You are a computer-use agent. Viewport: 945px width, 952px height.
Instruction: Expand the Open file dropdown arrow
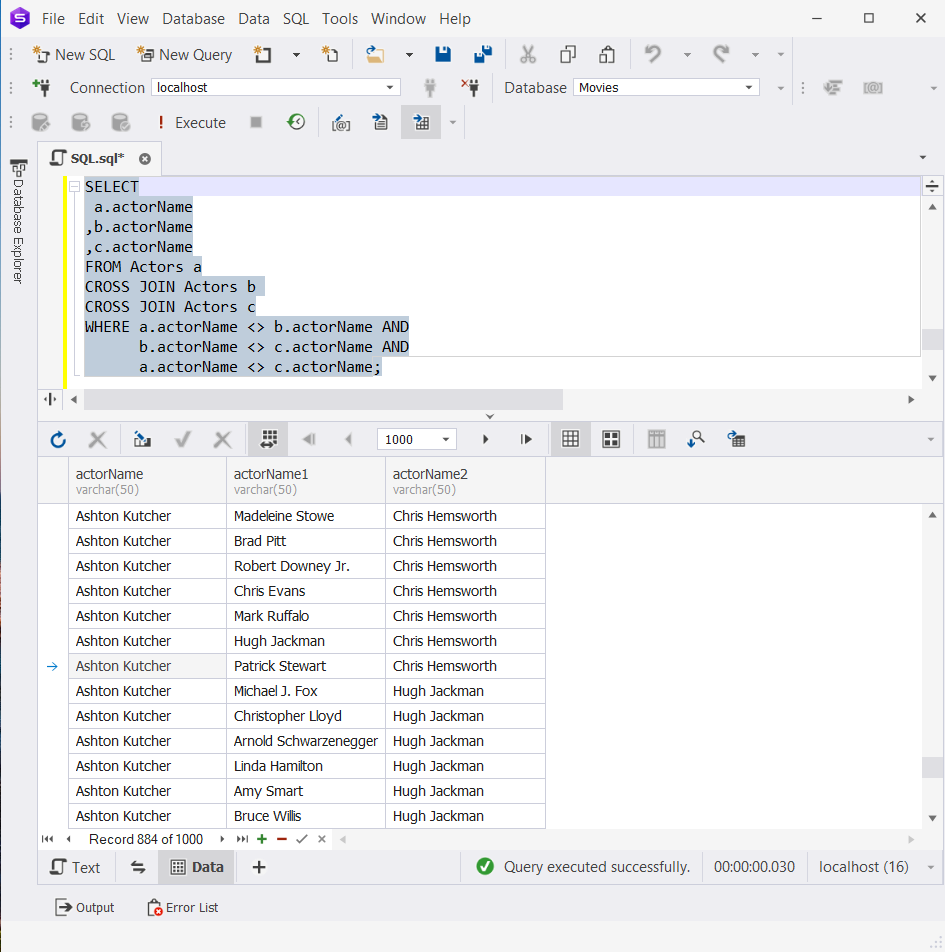coord(409,55)
